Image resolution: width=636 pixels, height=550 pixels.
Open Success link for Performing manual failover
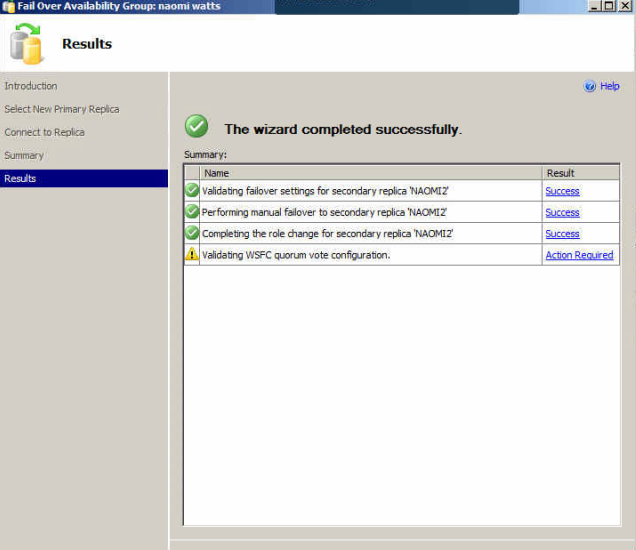[x=562, y=213]
